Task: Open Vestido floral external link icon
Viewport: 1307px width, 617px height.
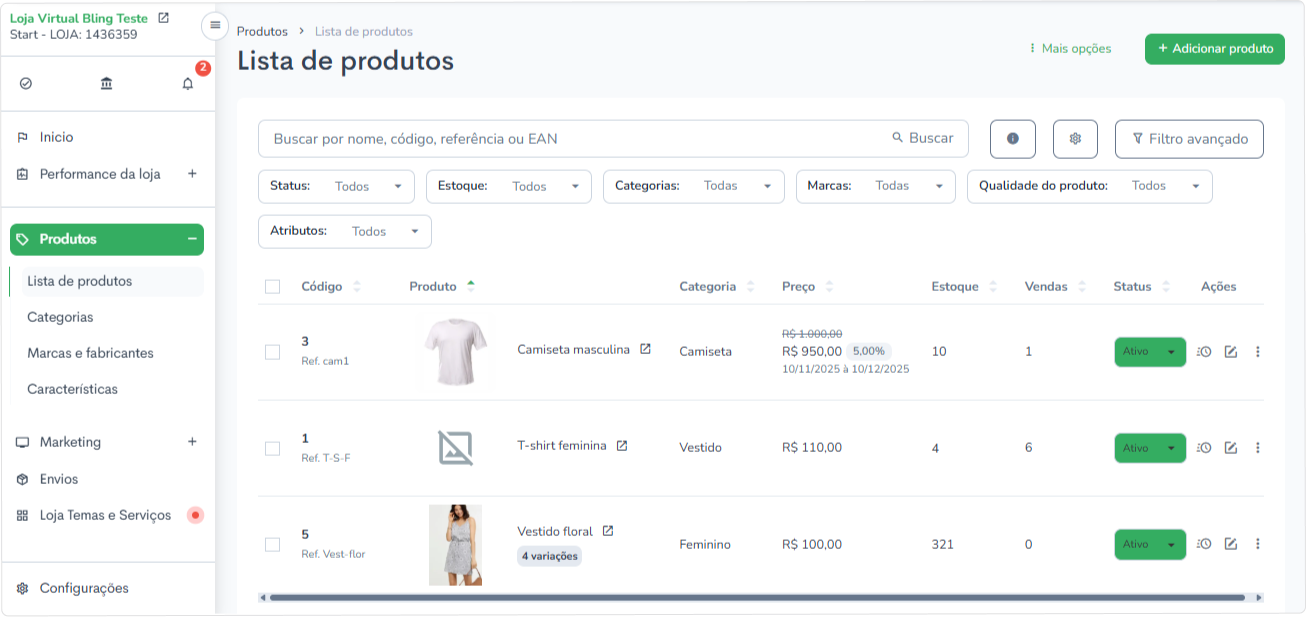Action: click(608, 531)
